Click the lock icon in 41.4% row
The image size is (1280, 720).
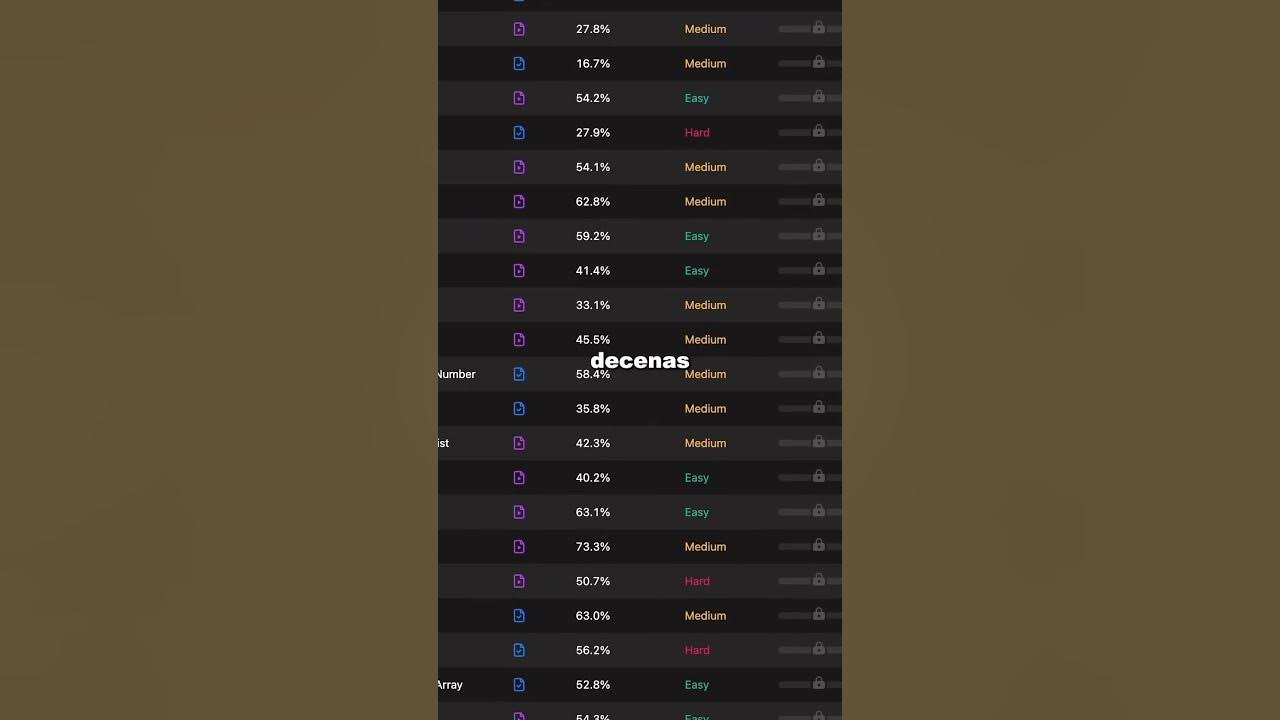click(x=818, y=269)
